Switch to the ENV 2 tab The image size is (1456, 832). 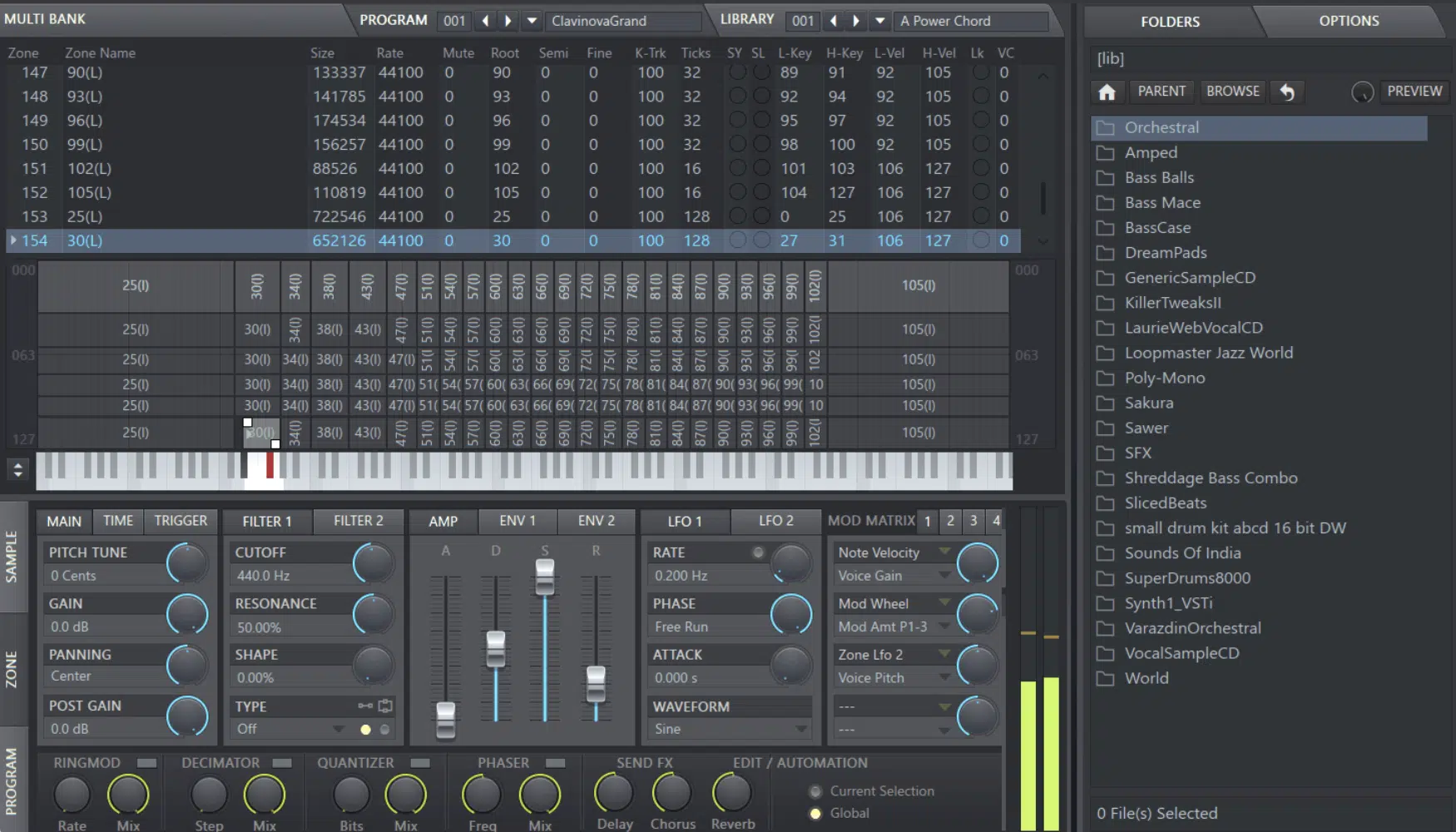click(x=597, y=521)
